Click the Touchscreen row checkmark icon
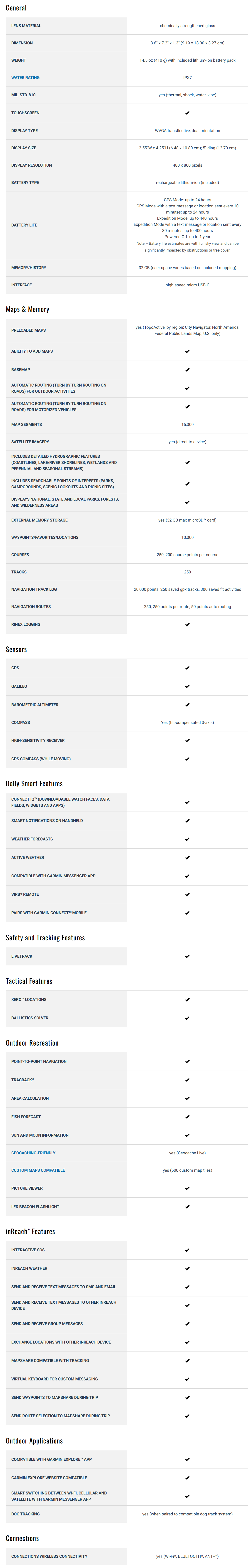 (187, 113)
